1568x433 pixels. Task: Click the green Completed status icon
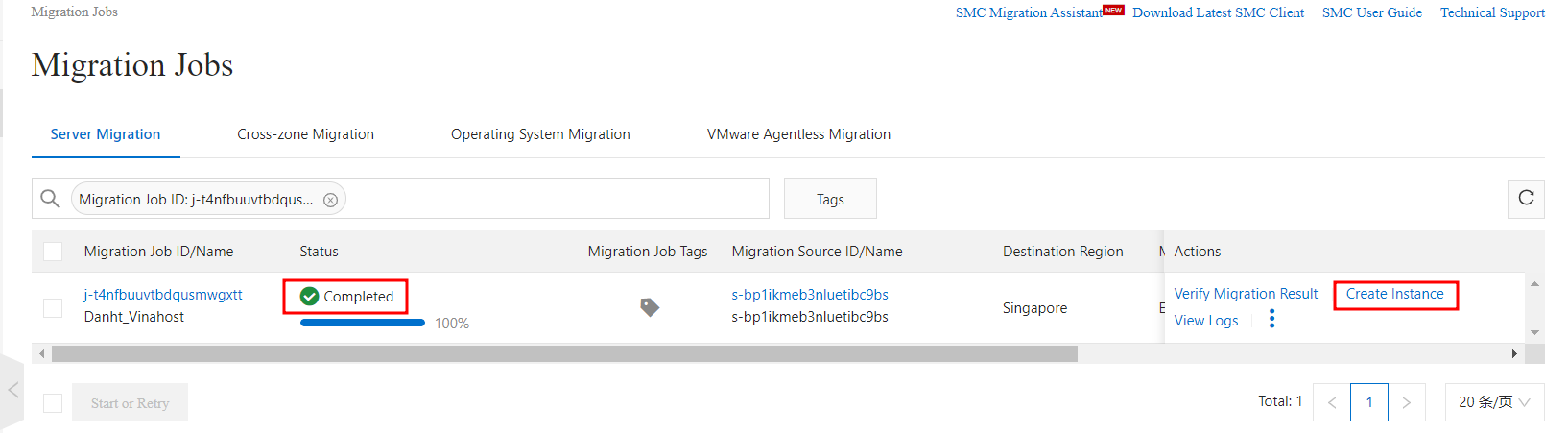[309, 296]
